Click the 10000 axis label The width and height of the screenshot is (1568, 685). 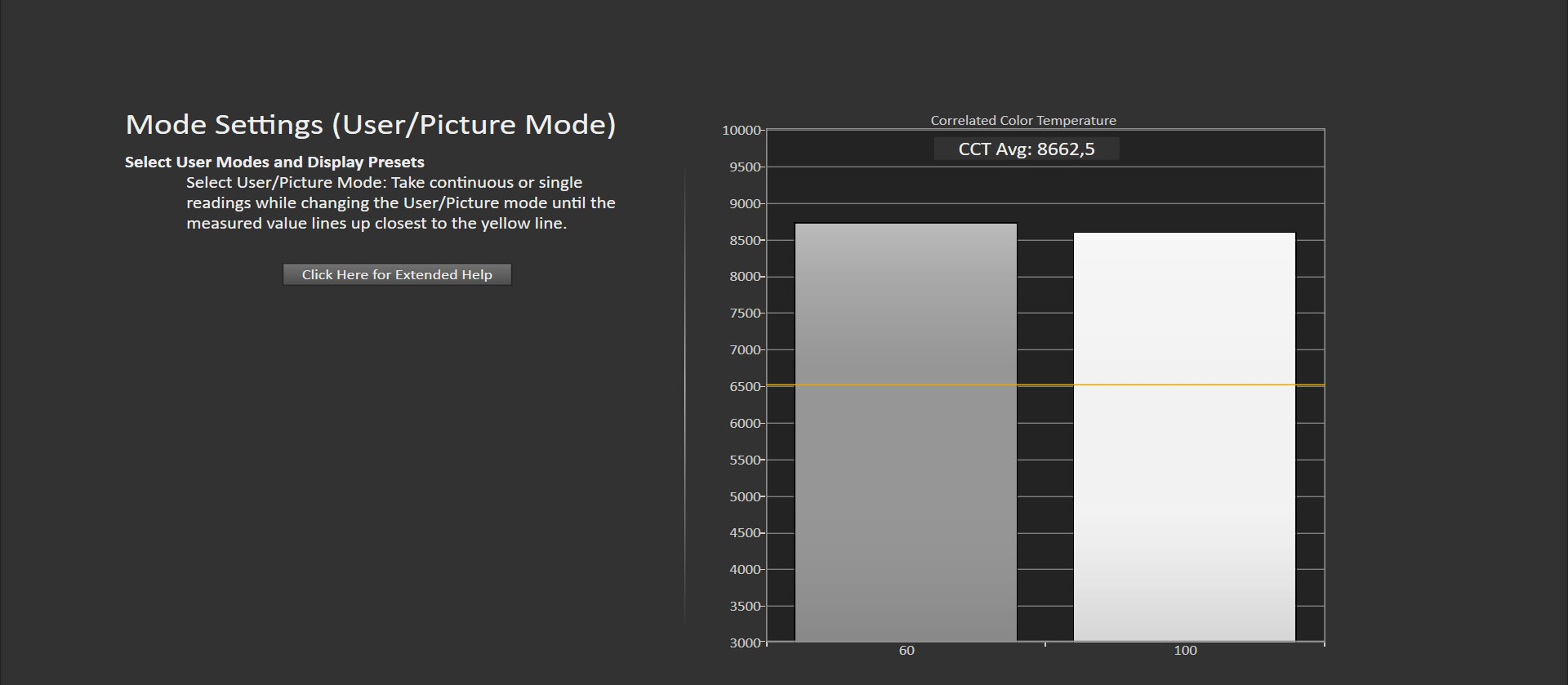pos(742,130)
